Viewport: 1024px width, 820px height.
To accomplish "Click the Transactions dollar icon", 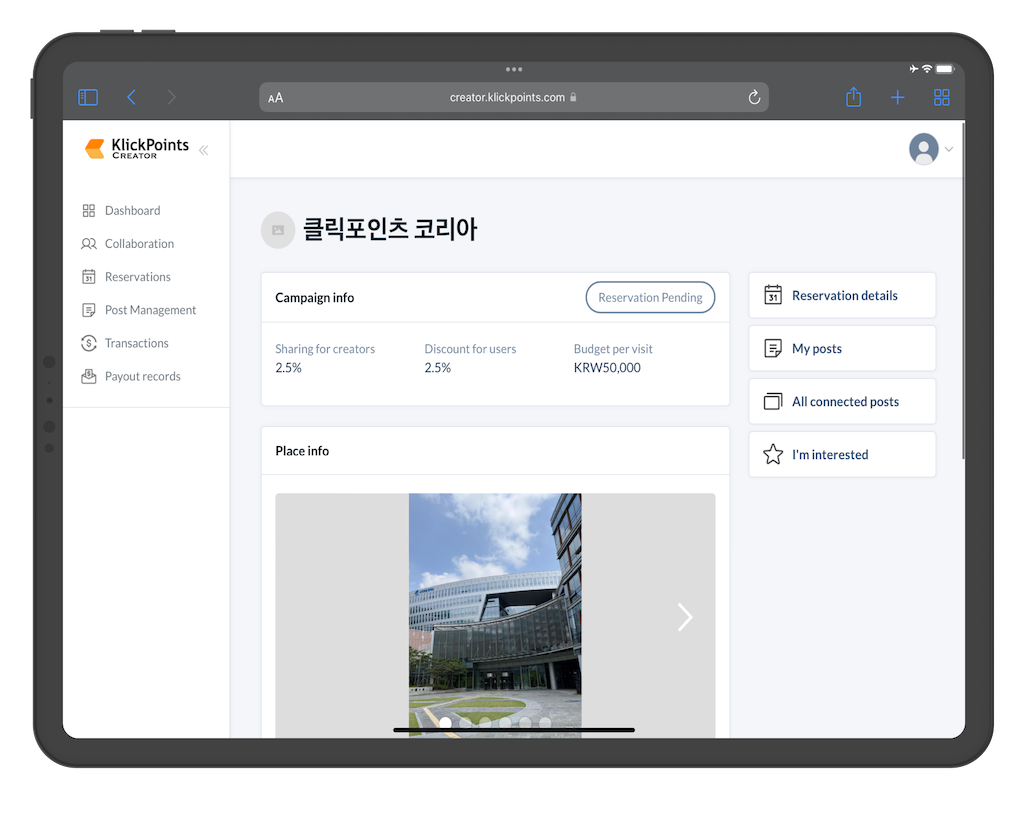I will click(89, 343).
